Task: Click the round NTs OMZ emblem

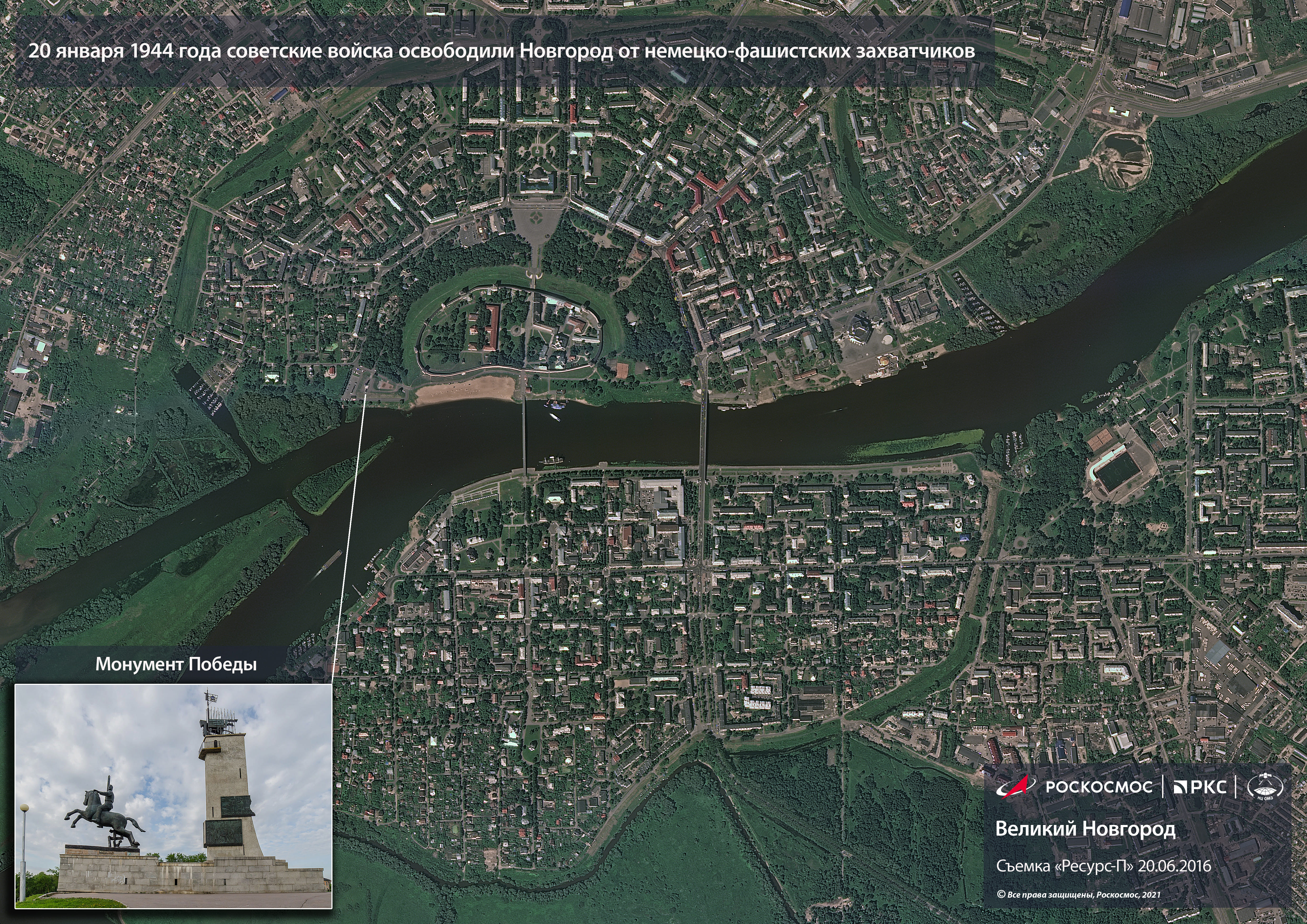Action: 1265,787
